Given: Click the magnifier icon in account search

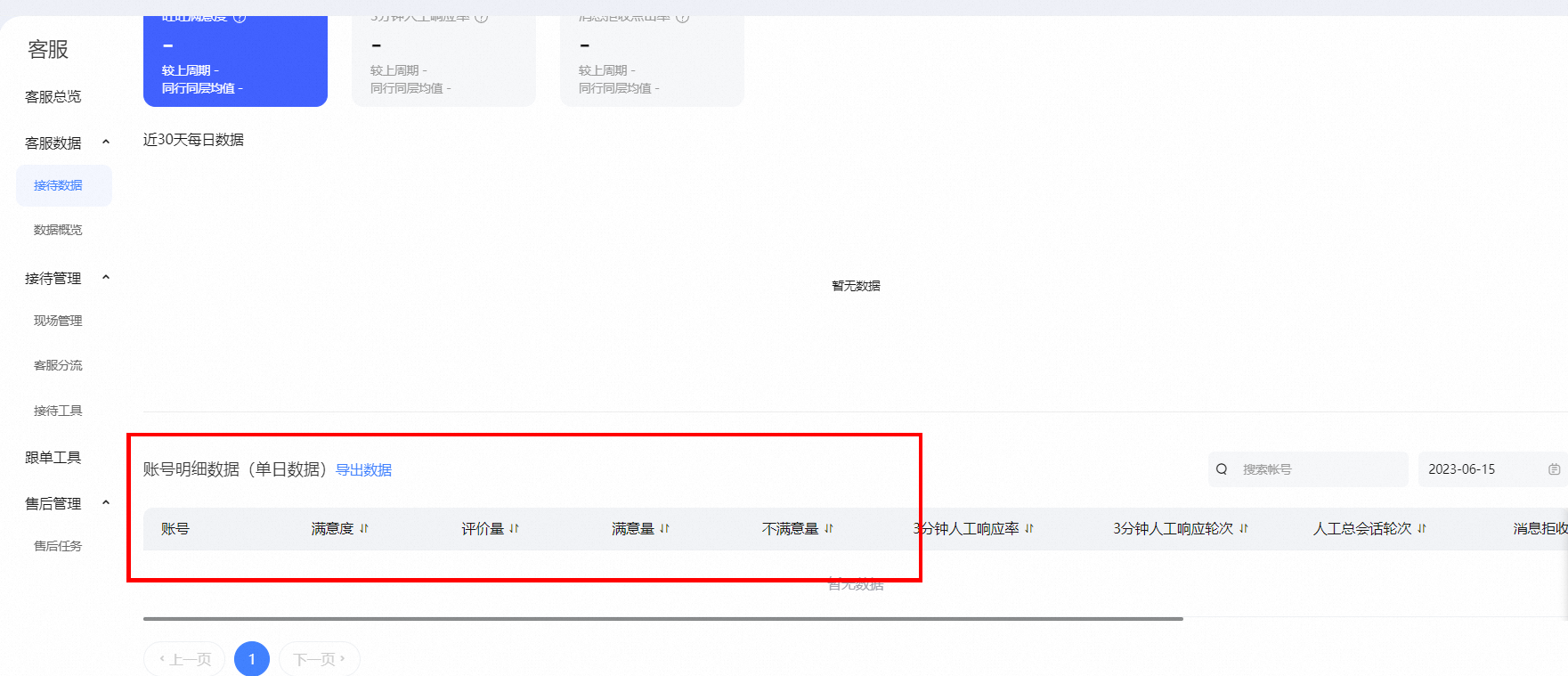Looking at the screenshot, I should 1222,469.
